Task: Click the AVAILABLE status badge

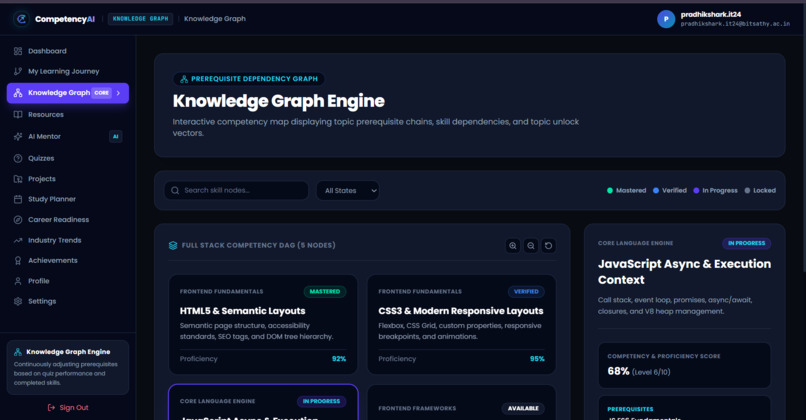Action: (x=523, y=409)
